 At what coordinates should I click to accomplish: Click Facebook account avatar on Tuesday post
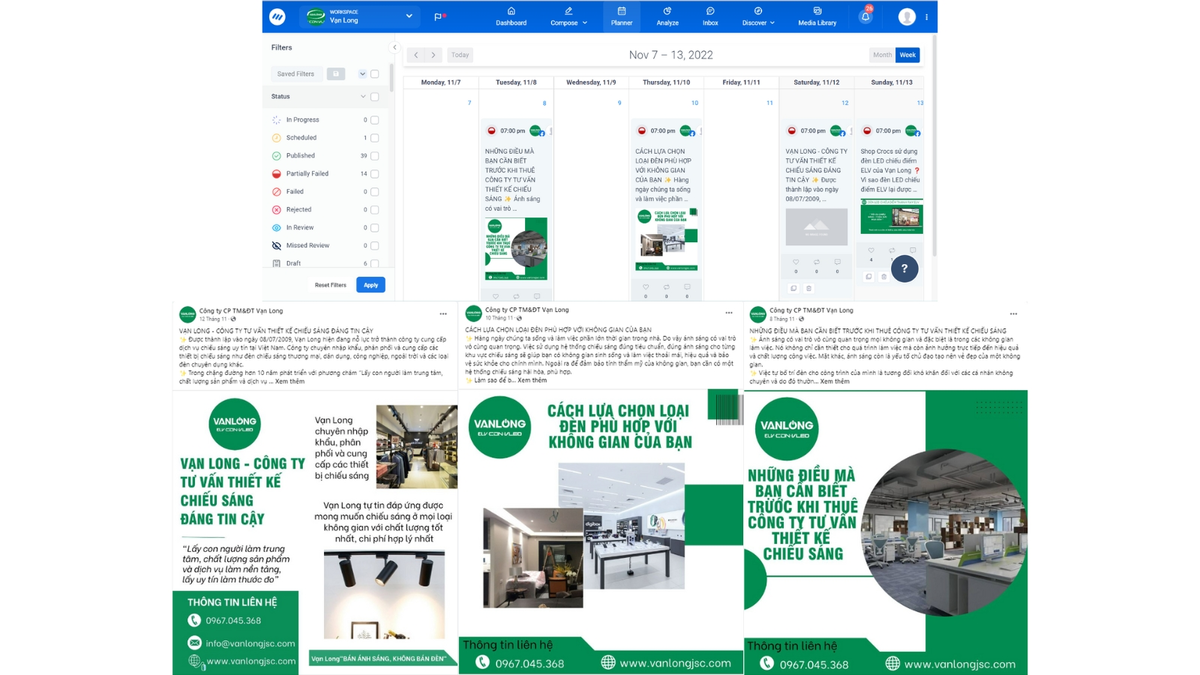pyautogui.click(x=535, y=131)
